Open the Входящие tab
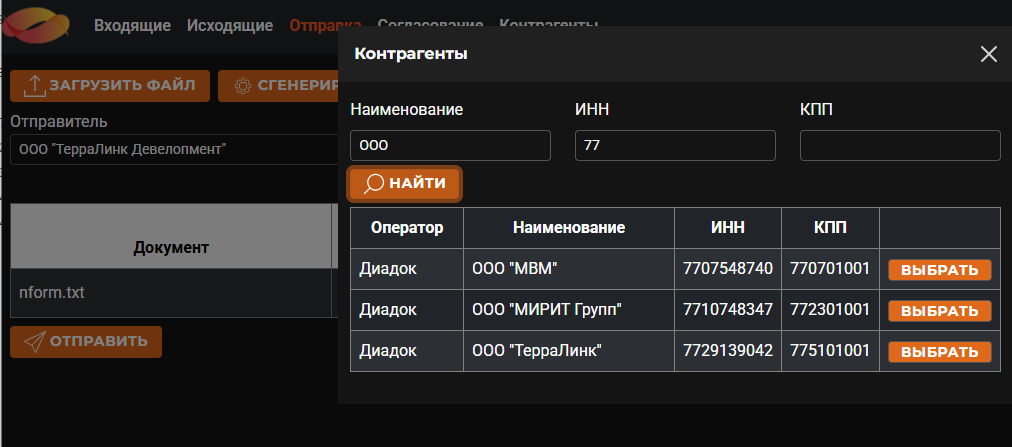Viewport: 1012px width, 447px height. [132, 26]
